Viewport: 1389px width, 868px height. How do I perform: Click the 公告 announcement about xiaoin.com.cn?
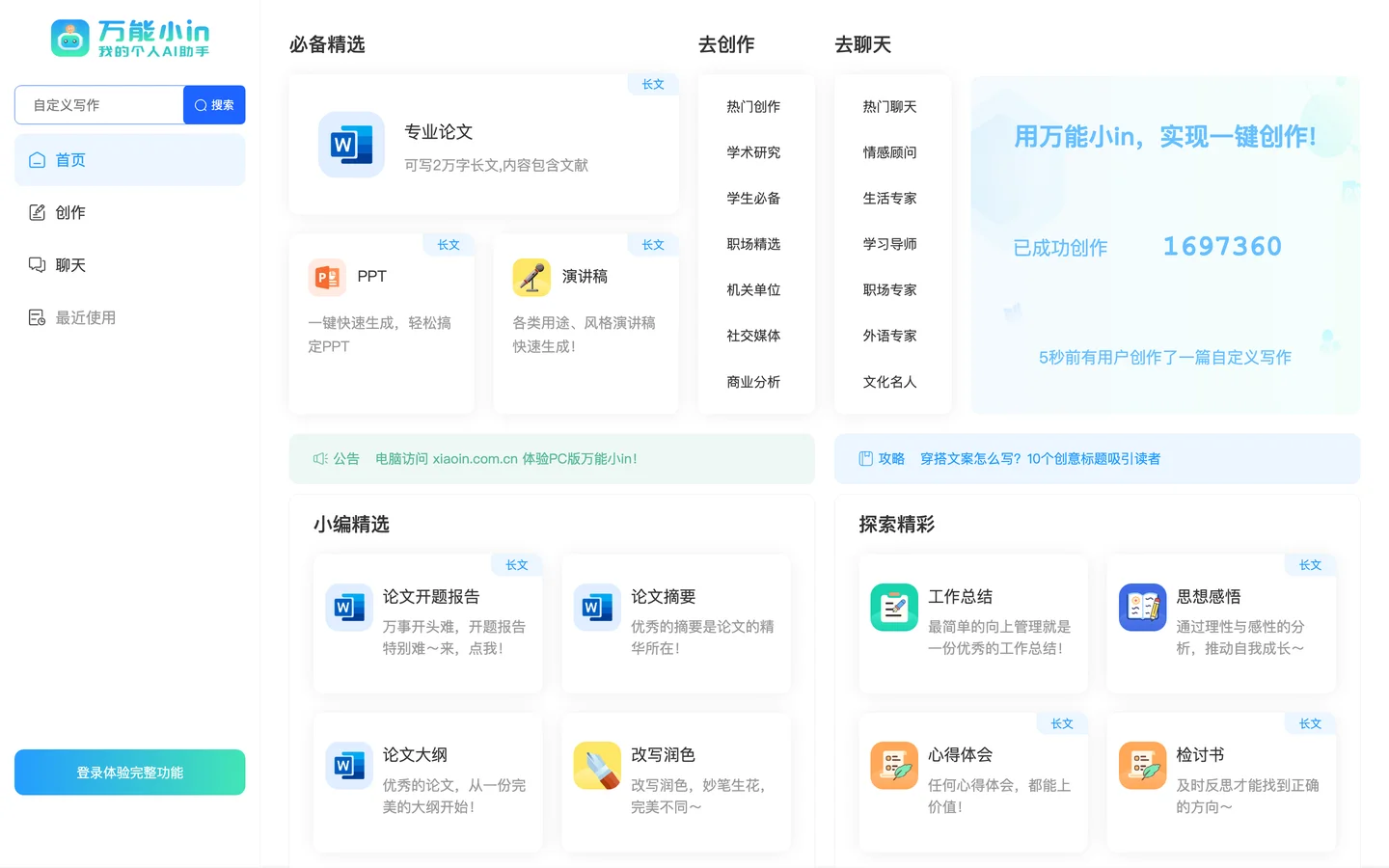(505, 459)
